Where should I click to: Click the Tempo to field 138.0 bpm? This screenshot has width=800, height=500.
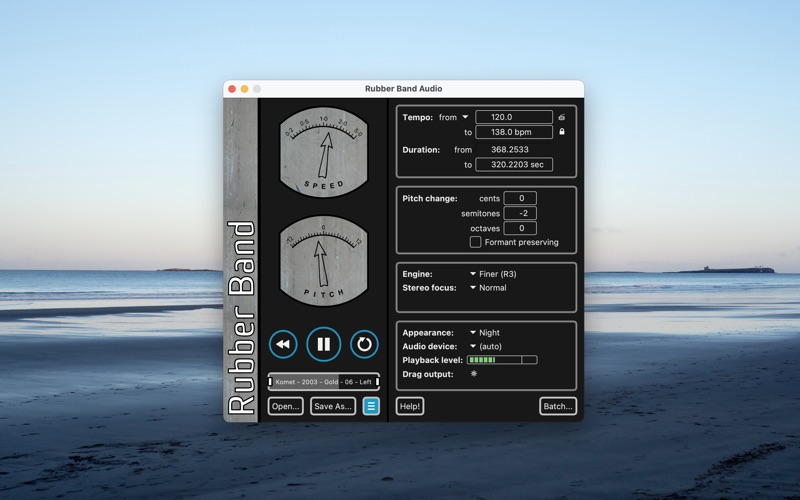pyautogui.click(x=514, y=132)
